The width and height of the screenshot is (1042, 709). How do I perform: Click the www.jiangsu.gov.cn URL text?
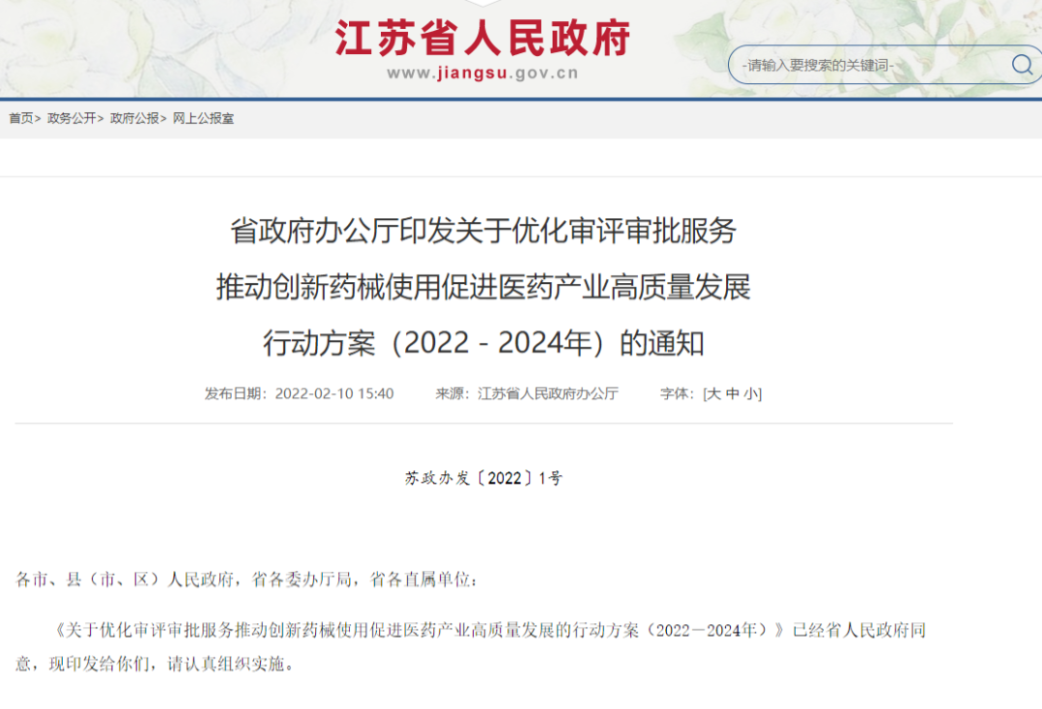[x=482, y=73]
